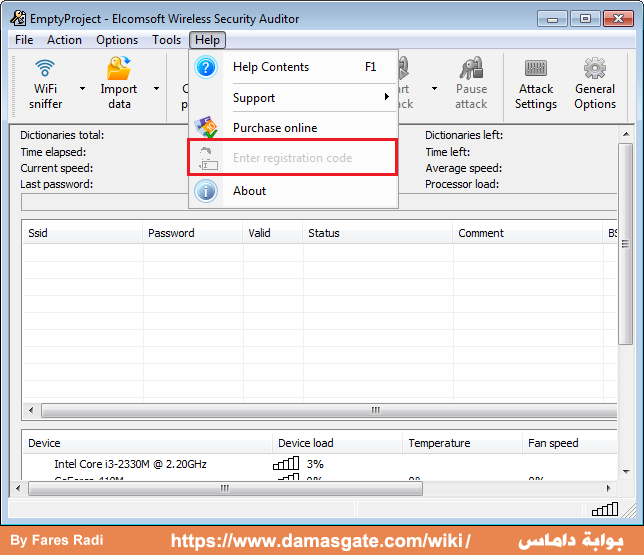Expand the Import data dropdown arrow
The height and width of the screenshot is (555, 644).
156,88
